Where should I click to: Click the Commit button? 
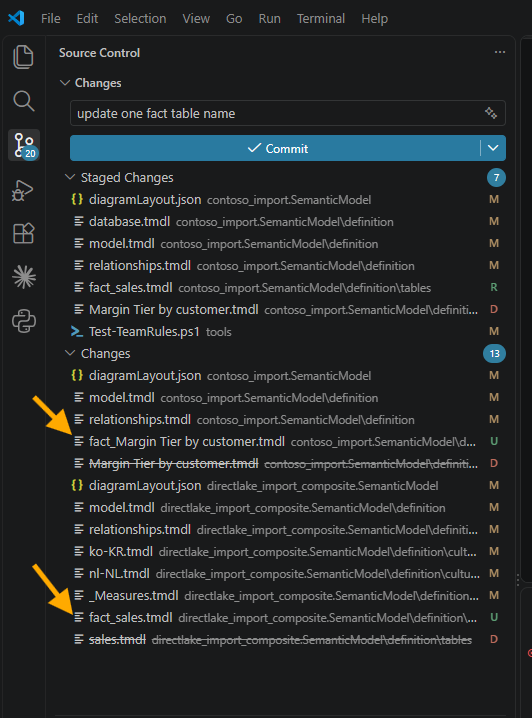pyautogui.click(x=275, y=148)
